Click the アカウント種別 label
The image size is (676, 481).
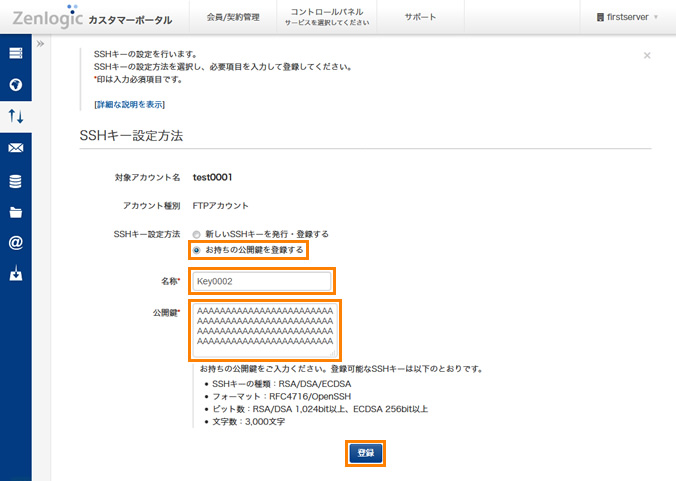pos(151,206)
